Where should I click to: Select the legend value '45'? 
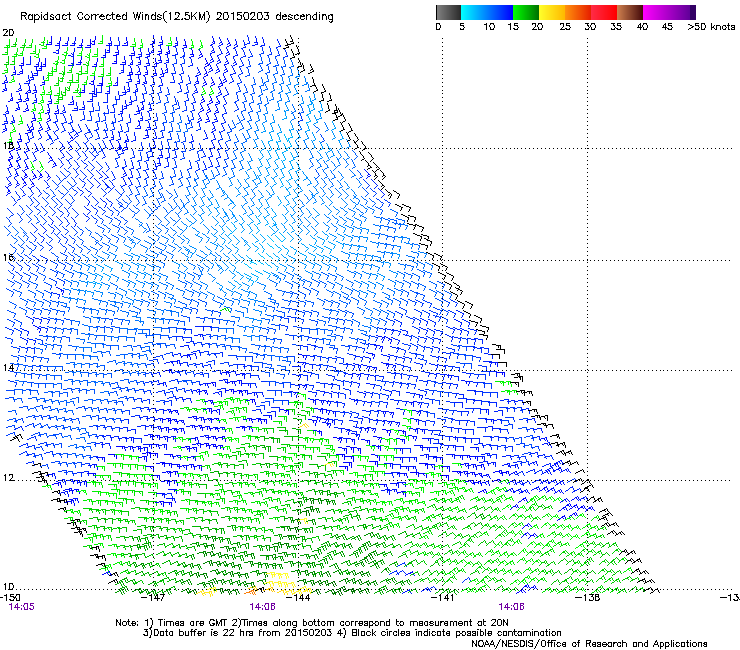(x=667, y=27)
